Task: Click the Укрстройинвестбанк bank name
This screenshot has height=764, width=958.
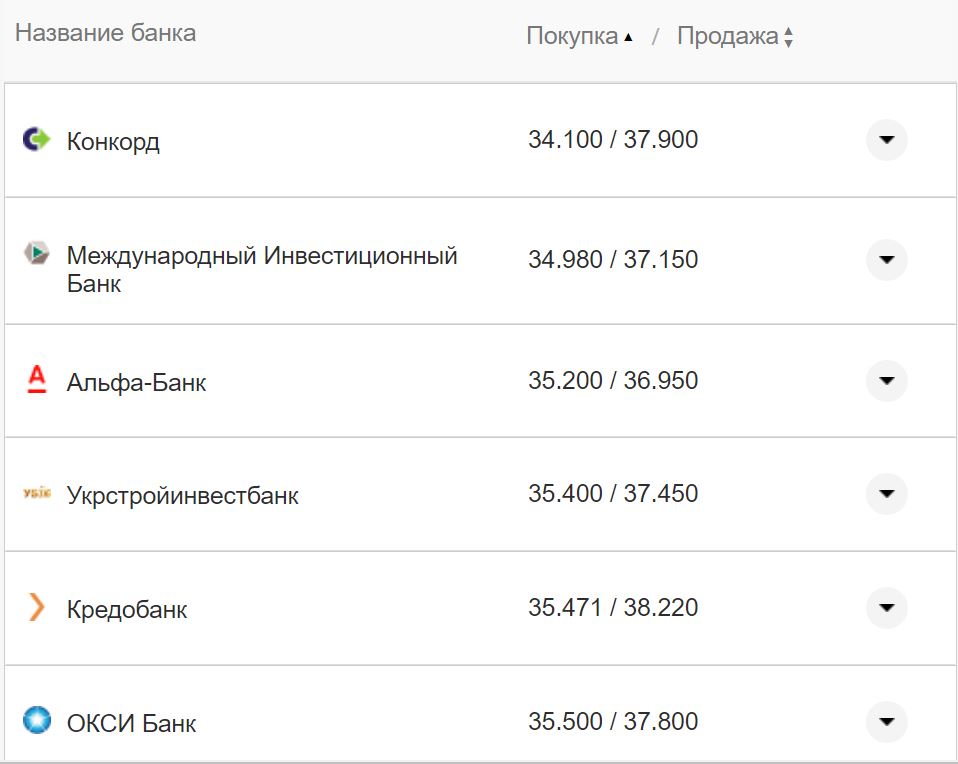Action: (x=181, y=494)
